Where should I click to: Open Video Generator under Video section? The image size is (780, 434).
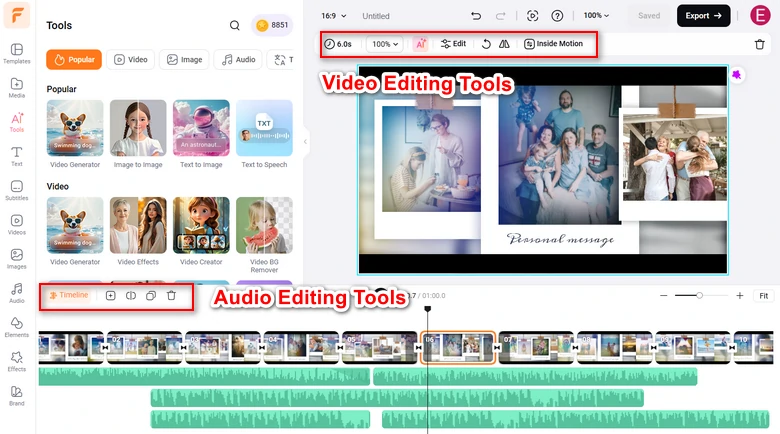[x=75, y=231]
